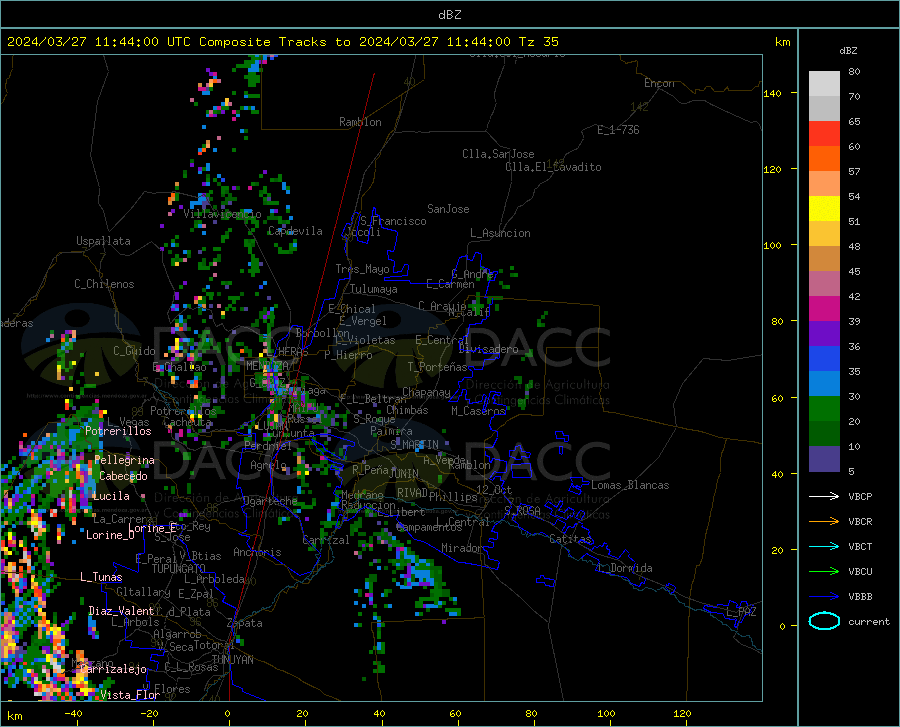Click the 'Tres_Mayo' place label
This screenshot has height=727, width=900.
[x=362, y=269]
